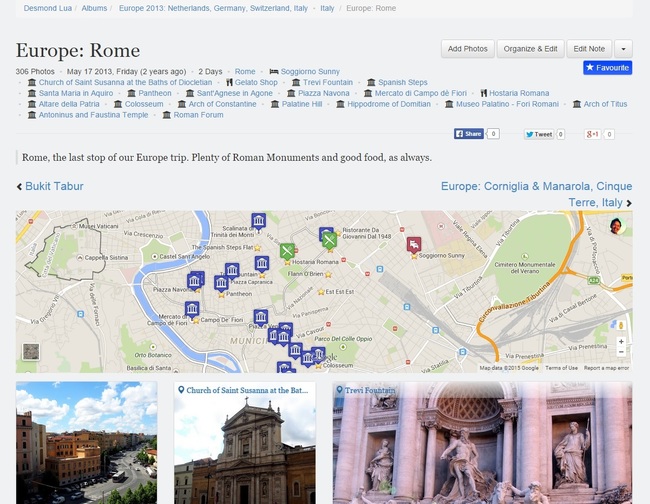Open the Colosseum location tag link
The image size is (650, 504).
point(144,104)
